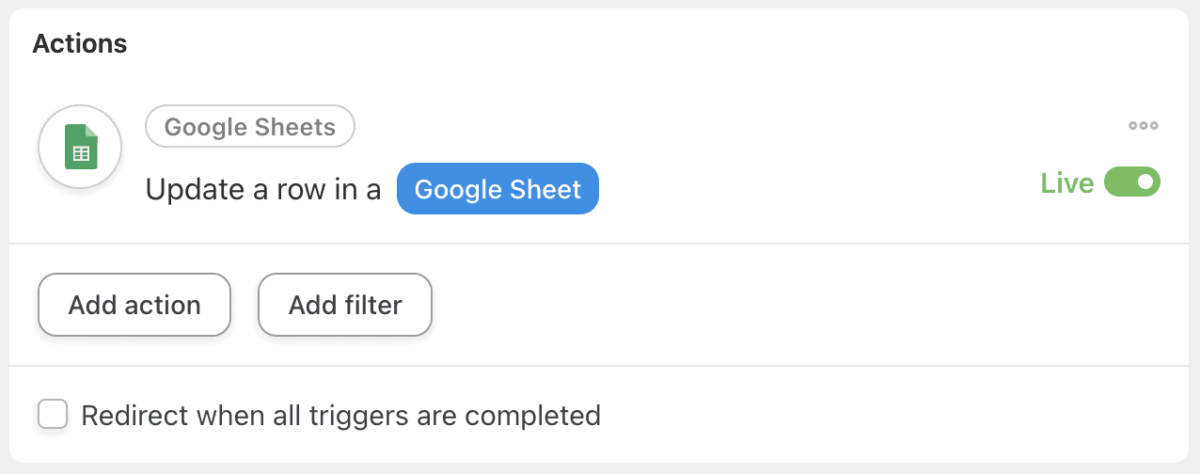Click the Google Sheets outlined tag
The width and height of the screenshot is (1200, 474).
[x=250, y=127]
